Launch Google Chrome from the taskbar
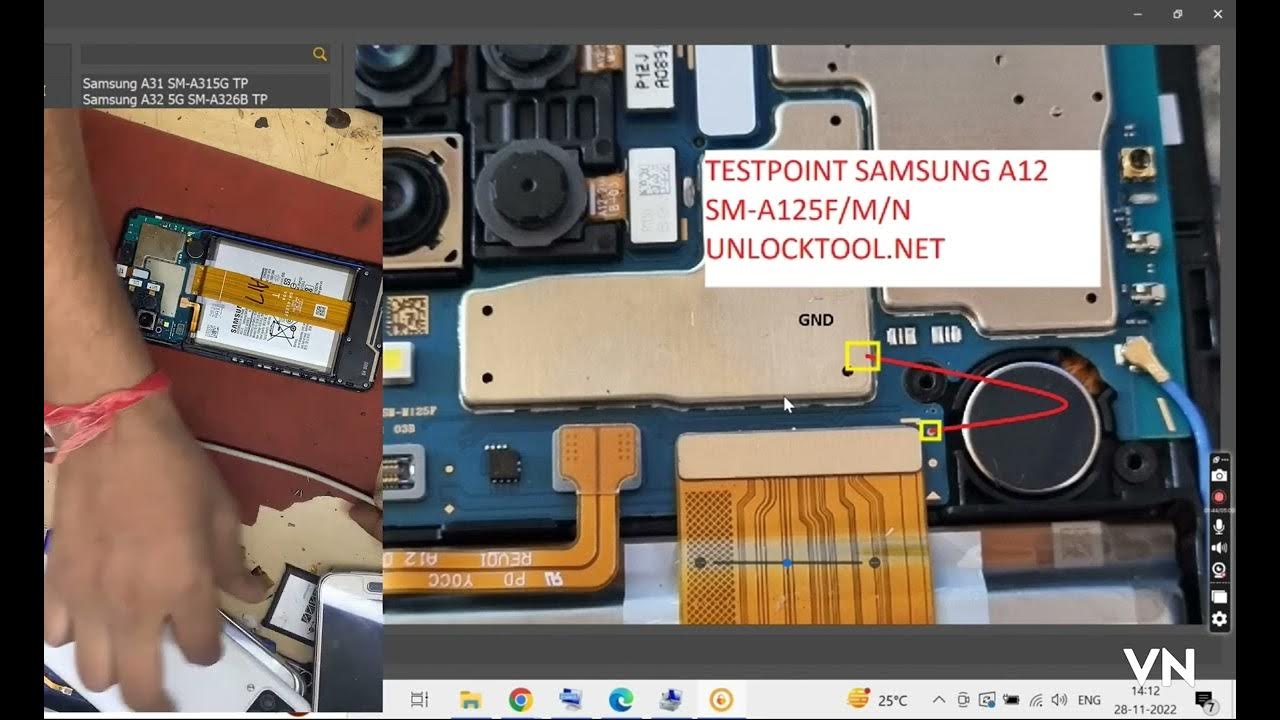The image size is (1280, 720). (x=520, y=700)
